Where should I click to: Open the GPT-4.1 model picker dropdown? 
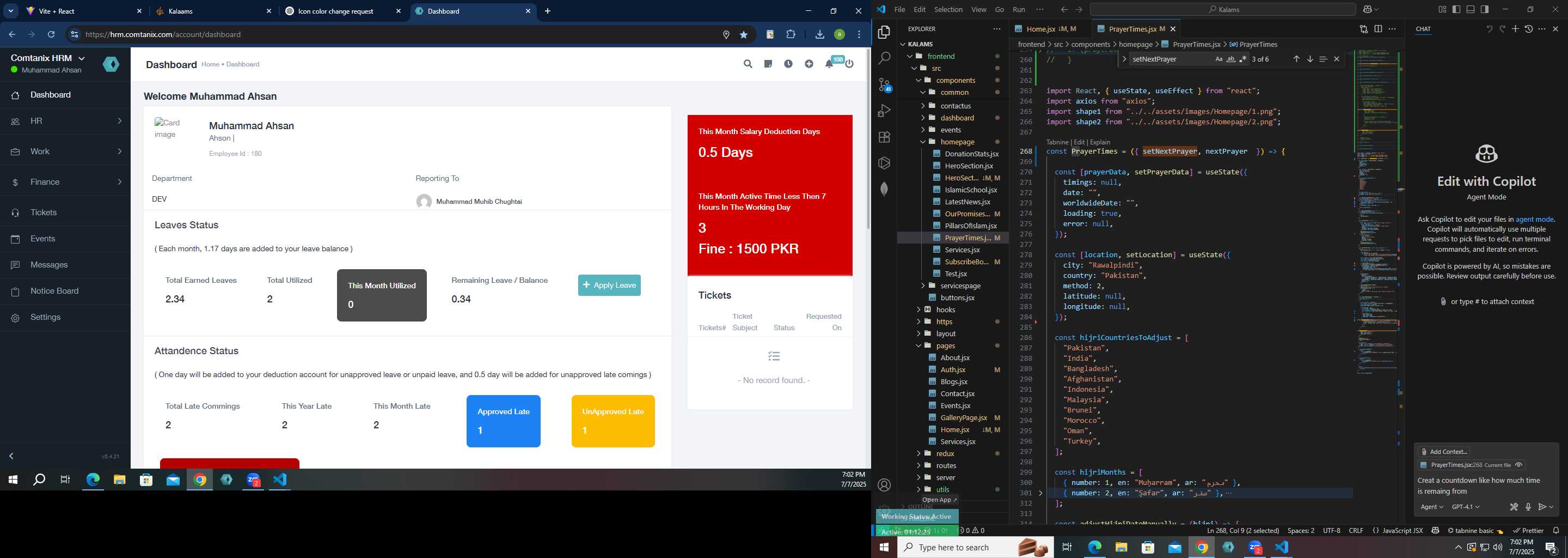tap(1465, 507)
